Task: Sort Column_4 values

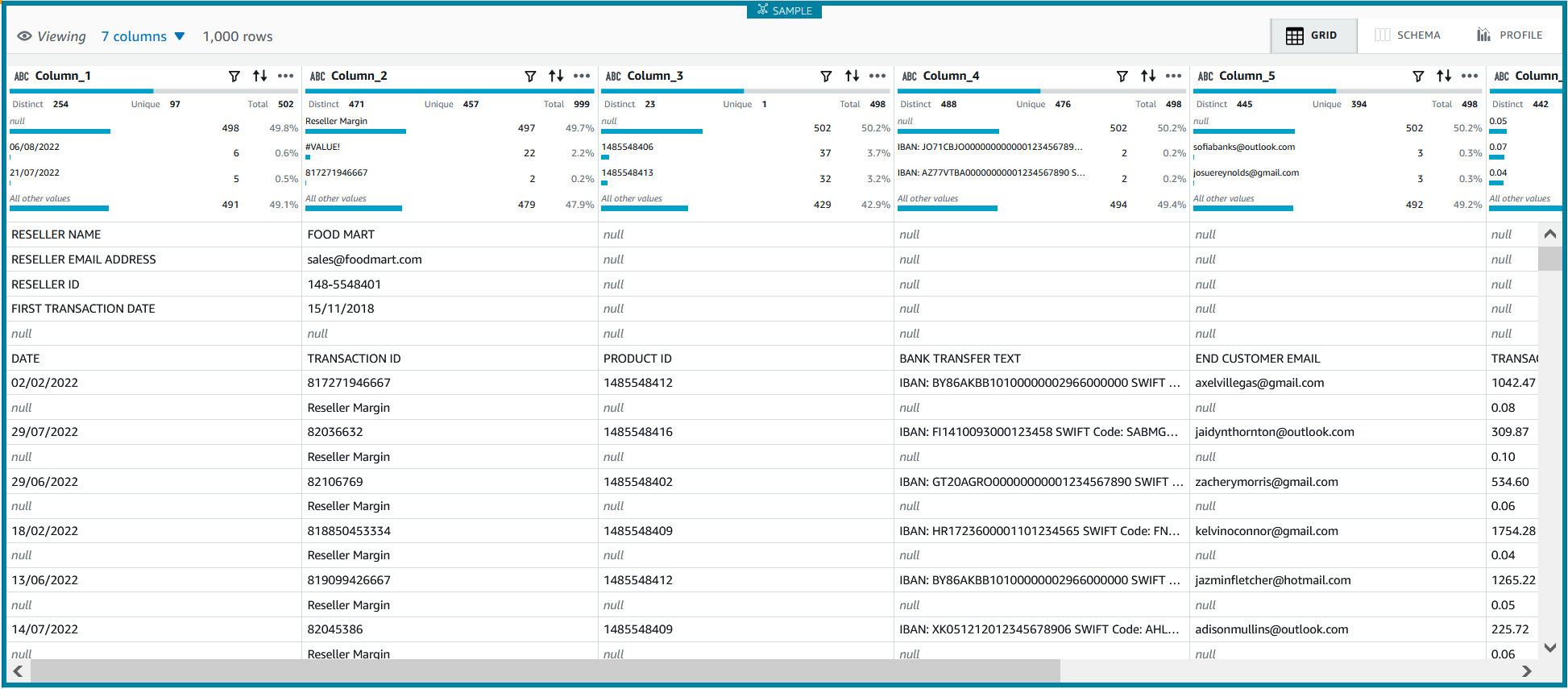Action: [1148, 76]
